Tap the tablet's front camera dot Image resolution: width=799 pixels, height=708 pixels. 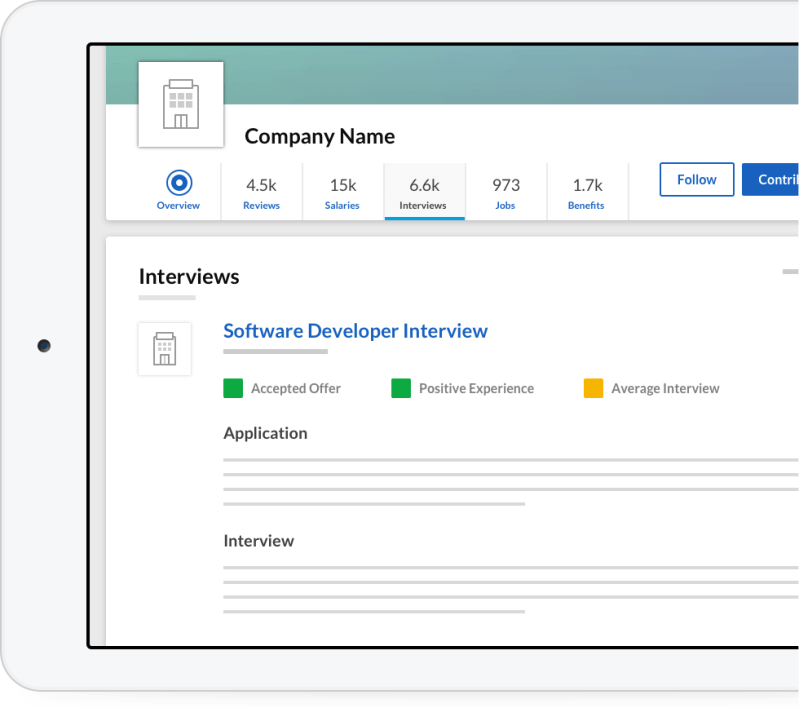pyautogui.click(x=44, y=346)
